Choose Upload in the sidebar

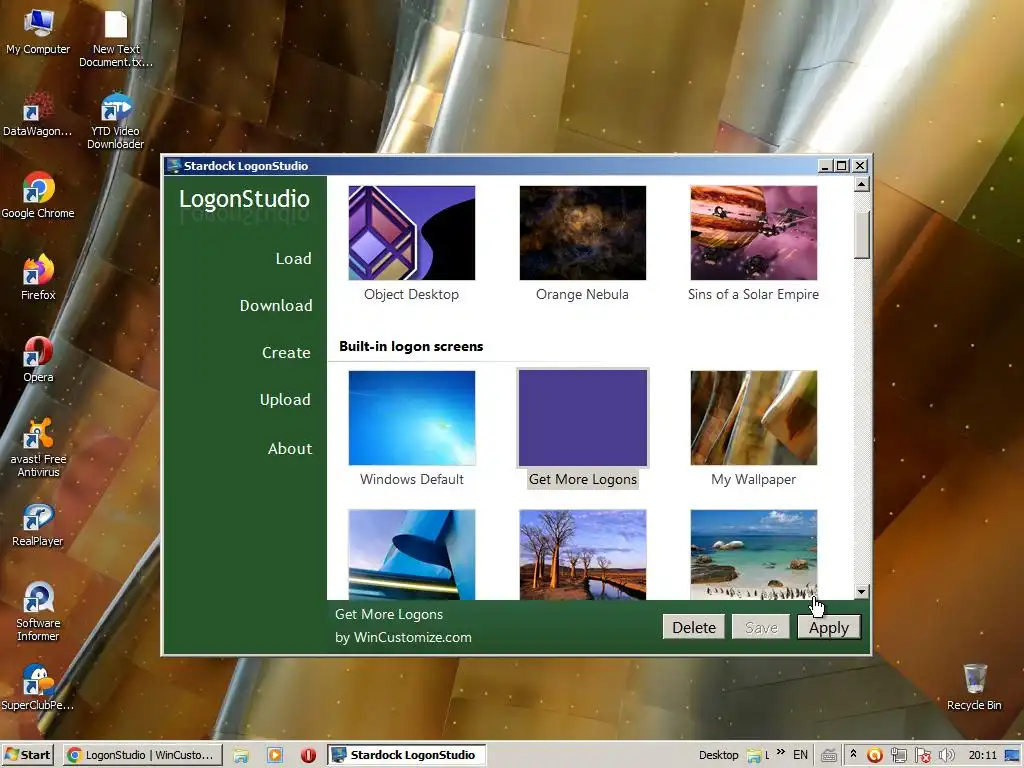click(285, 400)
